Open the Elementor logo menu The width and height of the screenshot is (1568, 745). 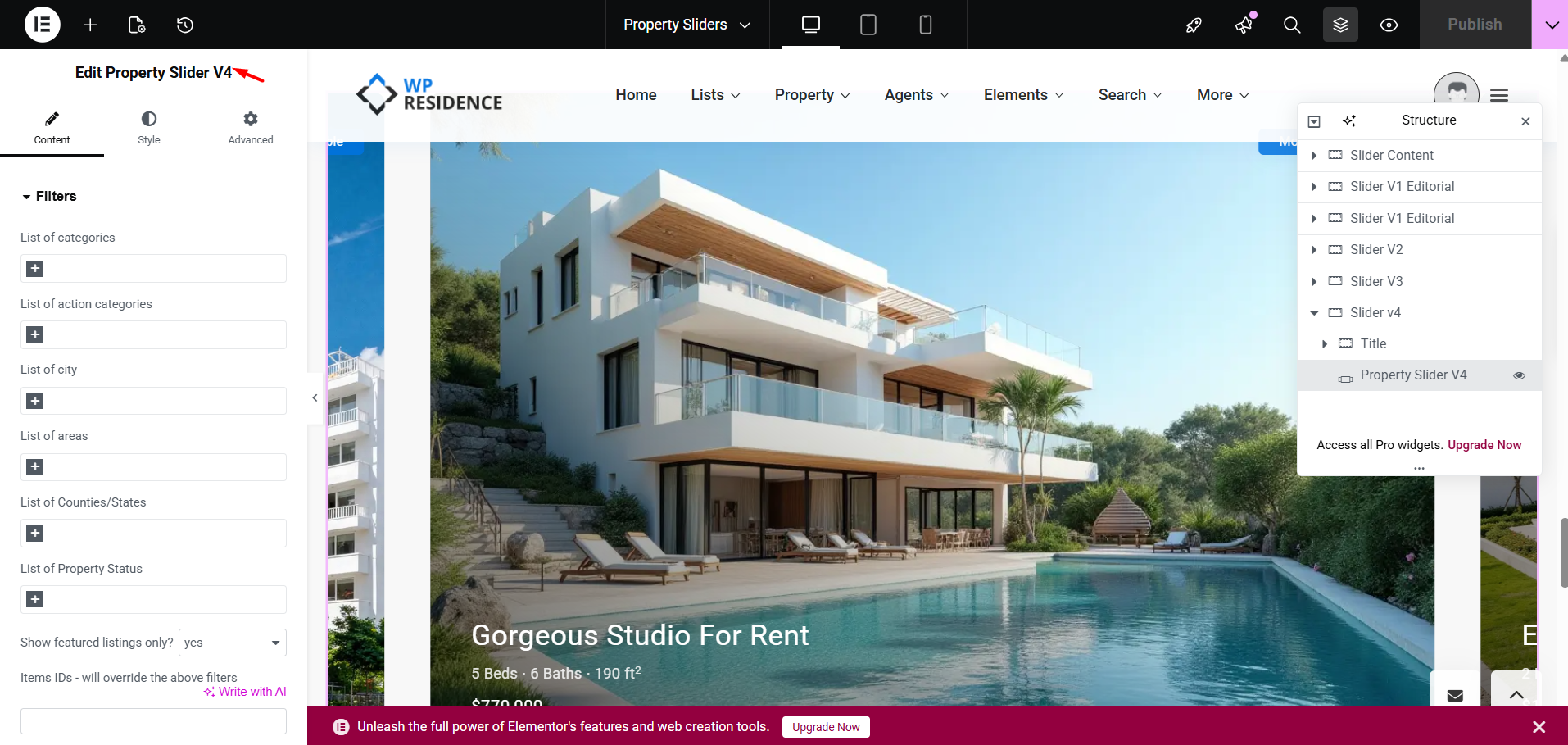(43, 25)
